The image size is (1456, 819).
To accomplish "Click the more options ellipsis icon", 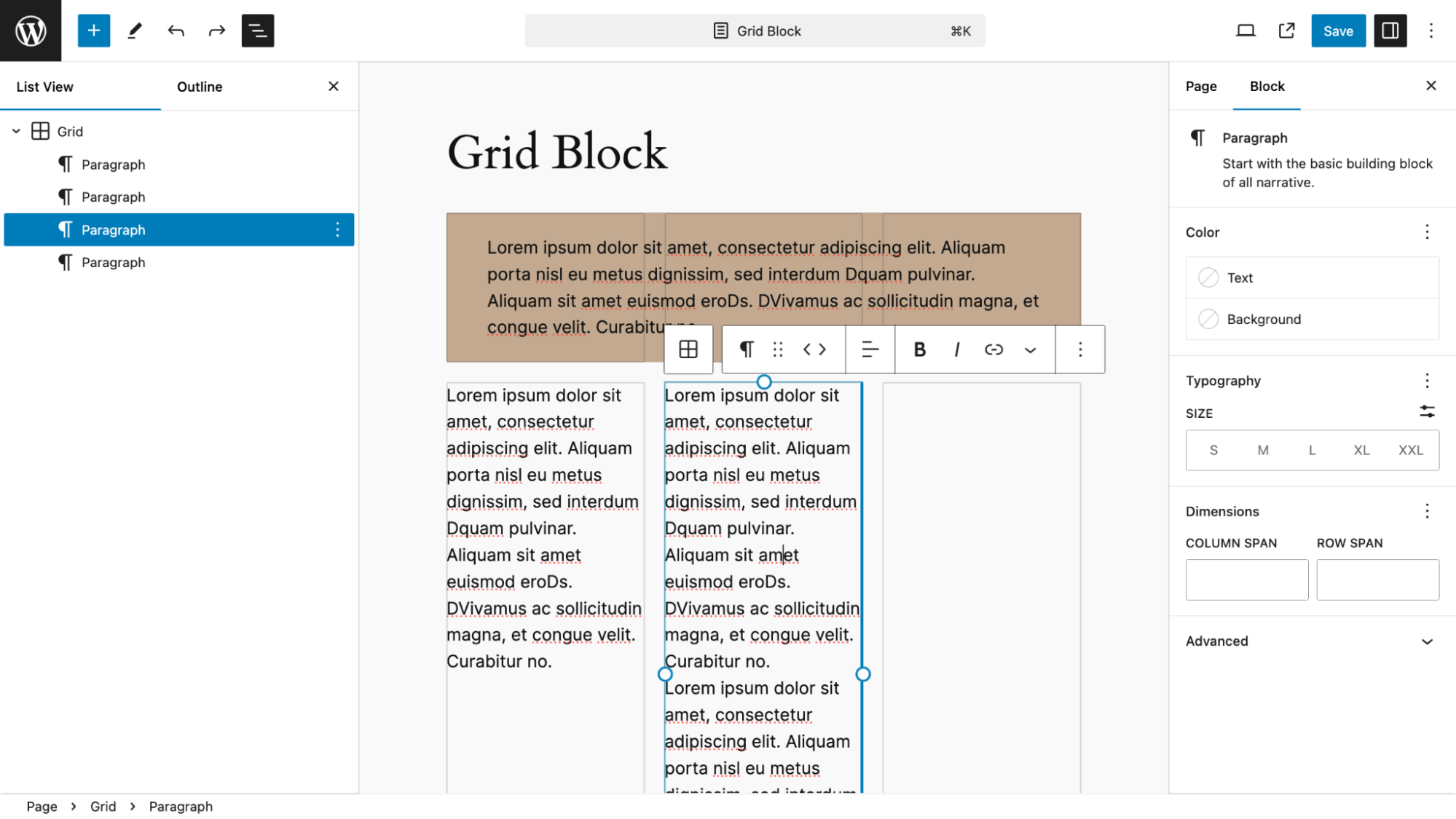I will pyautogui.click(x=1080, y=349).
